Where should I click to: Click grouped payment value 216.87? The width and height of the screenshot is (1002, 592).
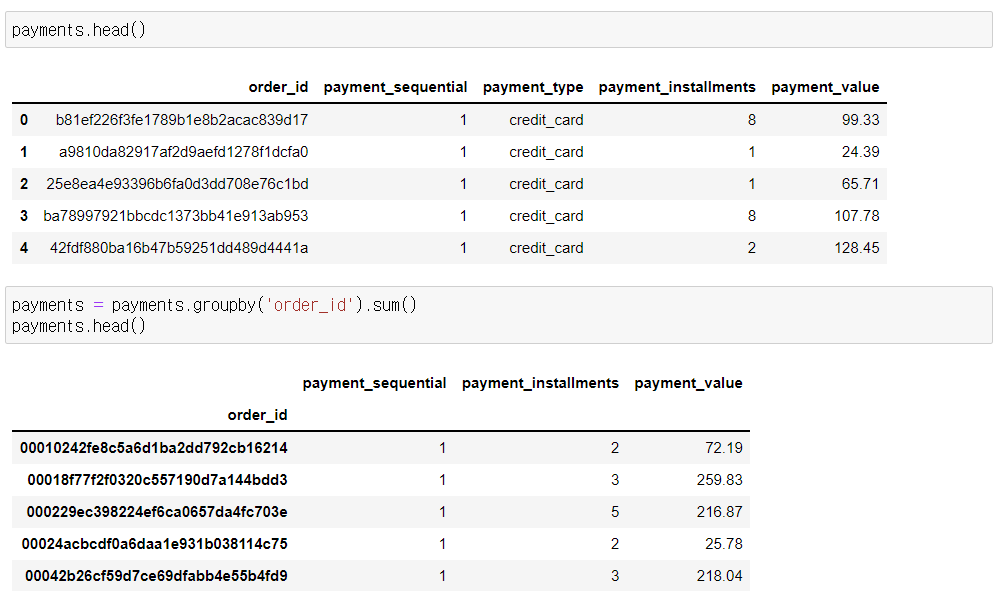pyautogui.click(x=720, y=511)
